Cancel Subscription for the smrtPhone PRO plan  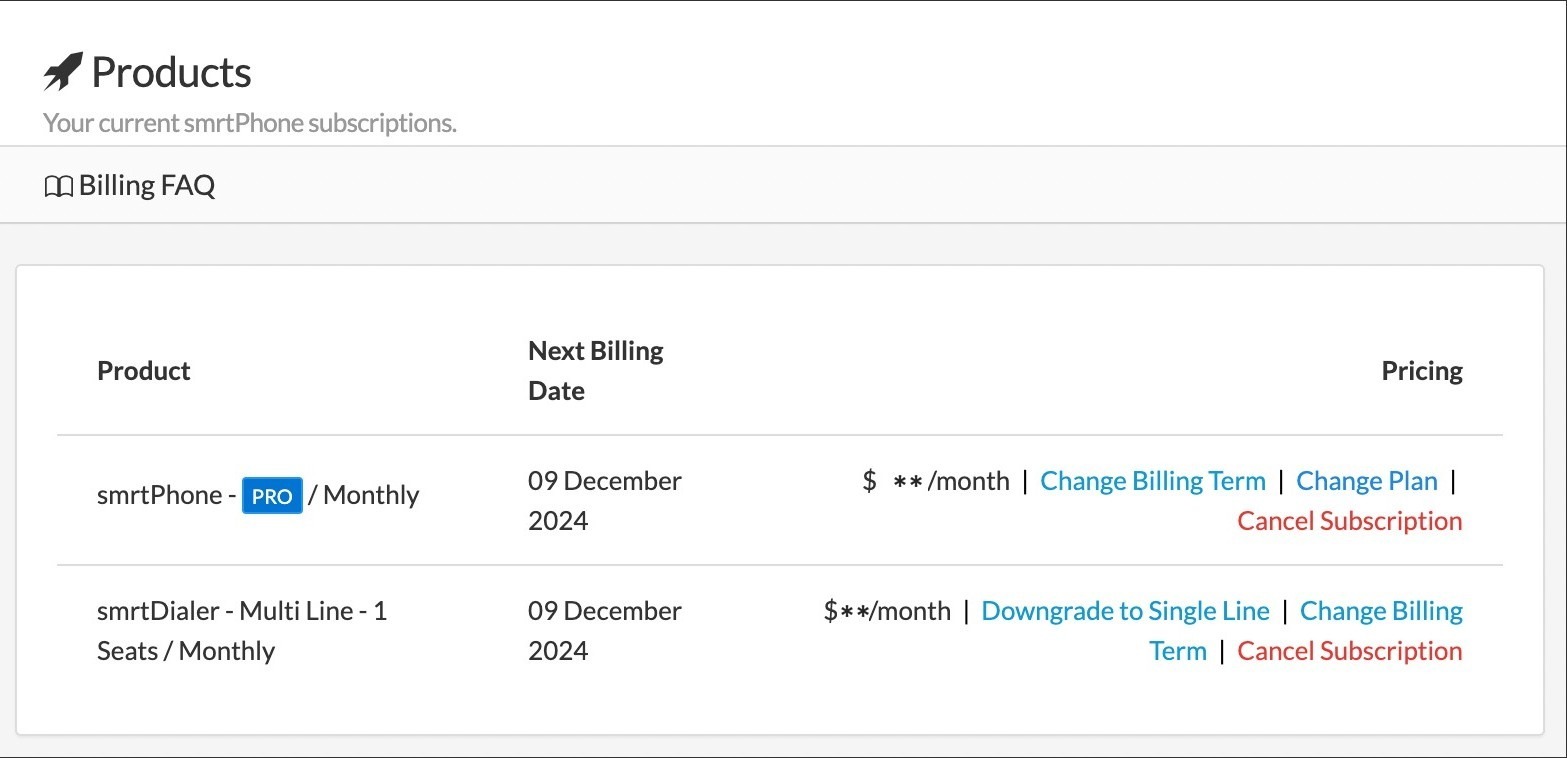pyautogui.click(x=1349, y=521)
